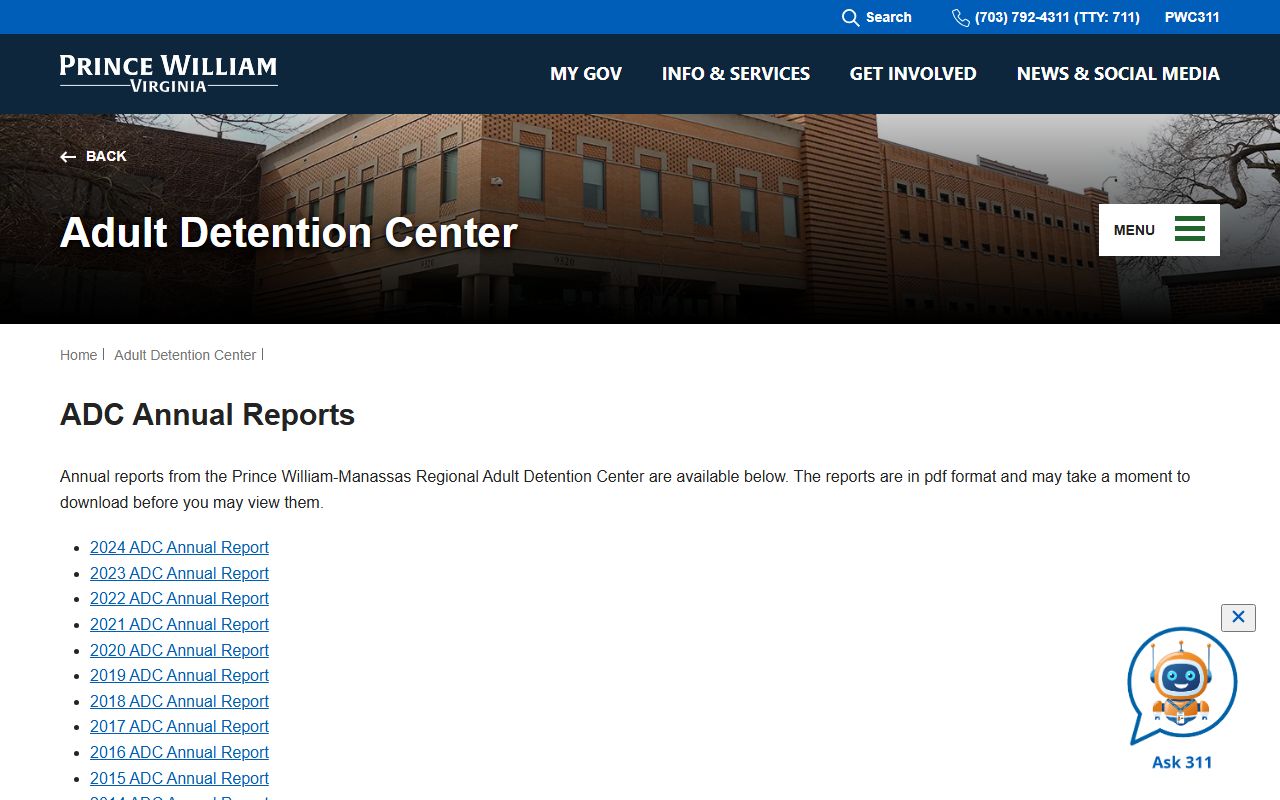Open 2024 ADC Annual Report
This screenshot has height=800, width=1280.
click(179, 547)
